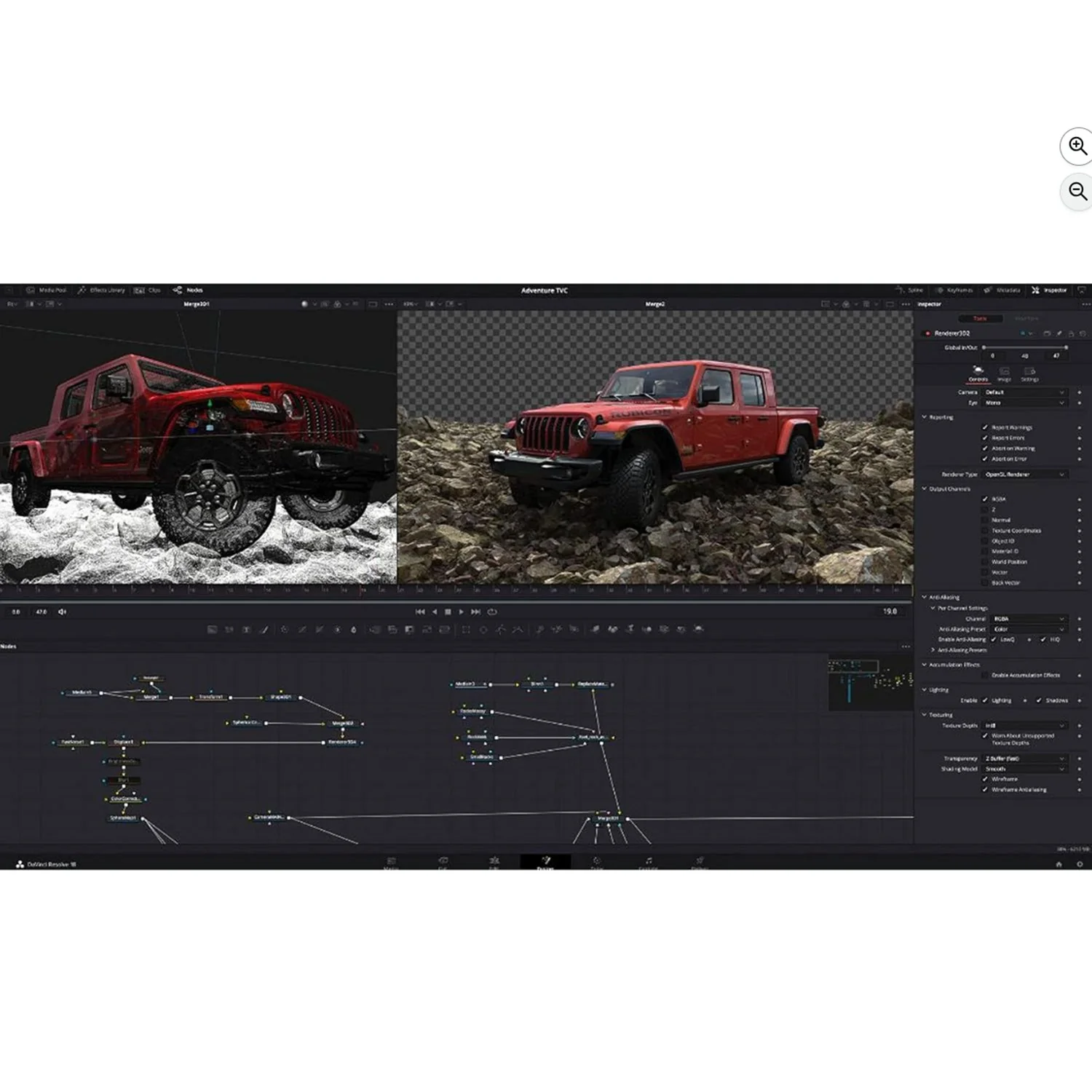1092x1092 pixels.
Task: Click the Global In/Out range slider
Action: pos(1024,347)
